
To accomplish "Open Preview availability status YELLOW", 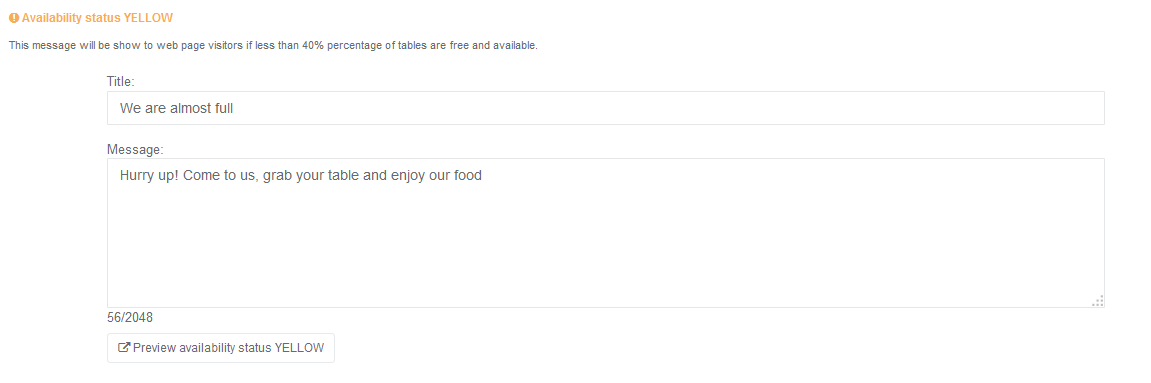I will pyautogui.click(x=221, y=348).
